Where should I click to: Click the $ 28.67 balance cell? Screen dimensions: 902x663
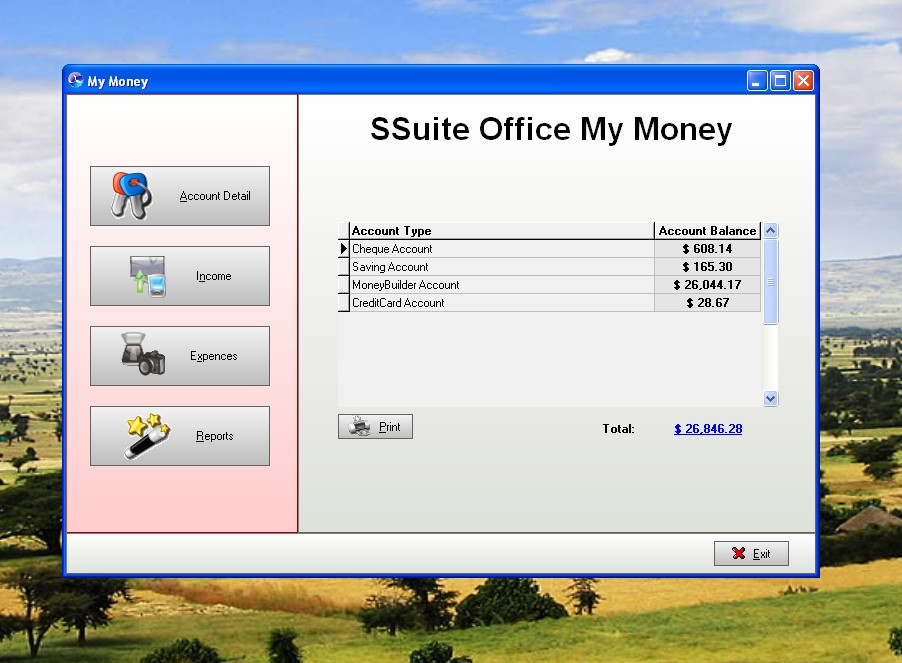[x=707, y=302]
